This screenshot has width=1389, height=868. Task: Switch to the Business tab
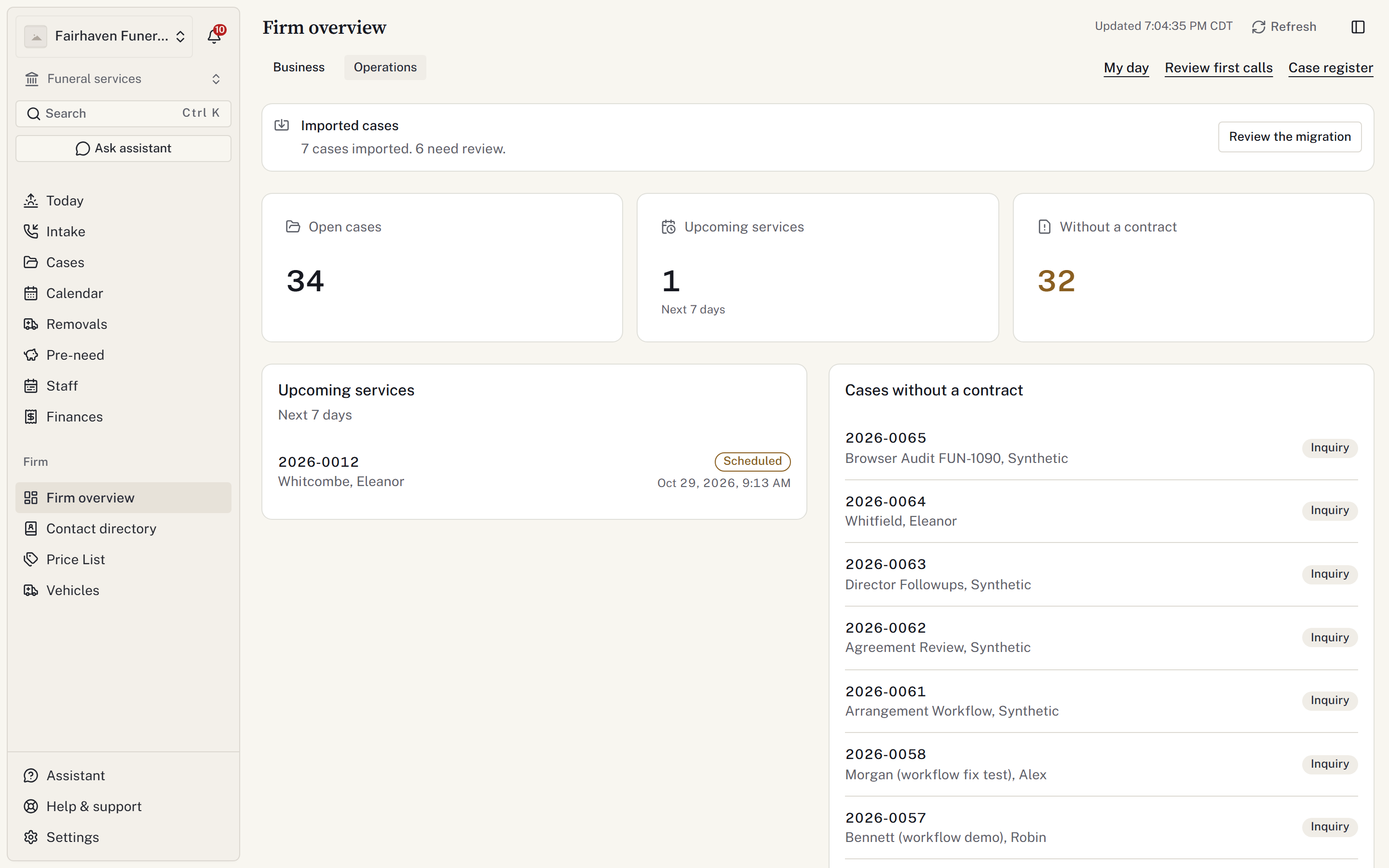299,67
